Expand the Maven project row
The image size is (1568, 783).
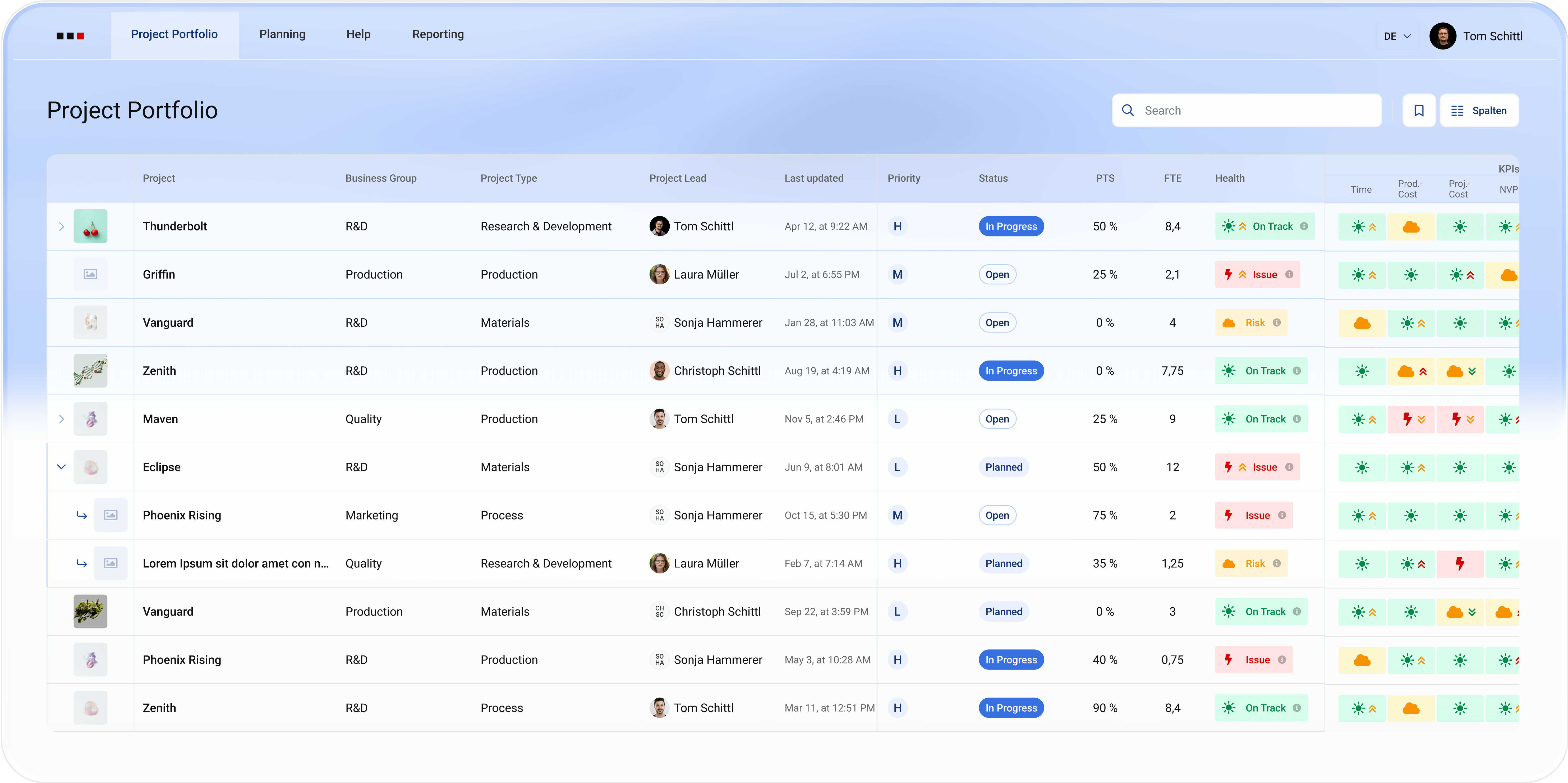tap(62, 419)
